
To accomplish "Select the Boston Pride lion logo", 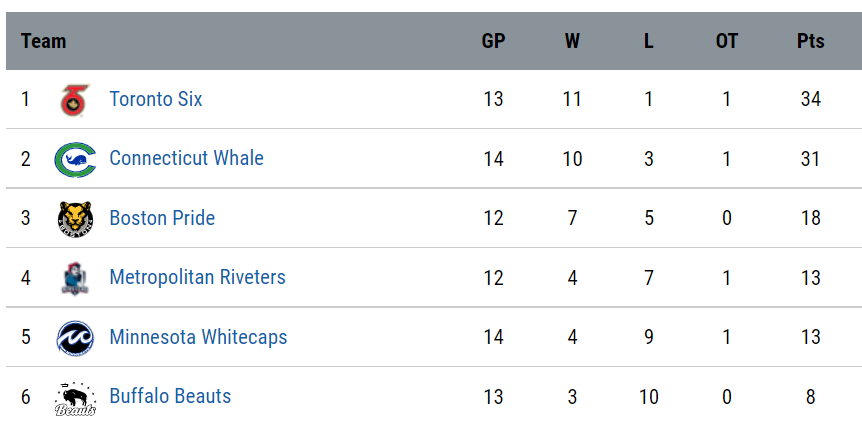I will tap(75, 219).
